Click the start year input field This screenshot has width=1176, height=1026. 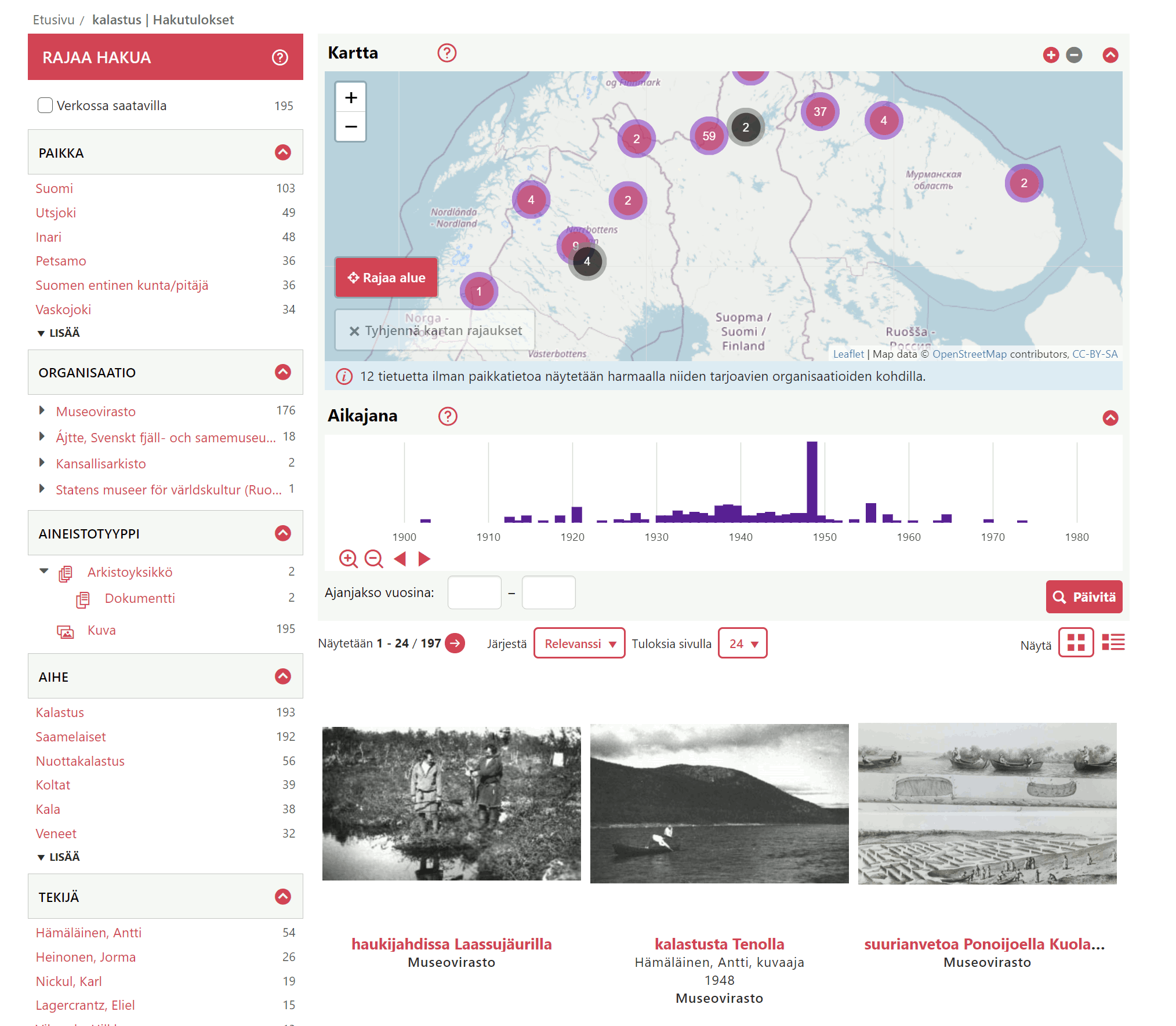[x=474, y=592]
